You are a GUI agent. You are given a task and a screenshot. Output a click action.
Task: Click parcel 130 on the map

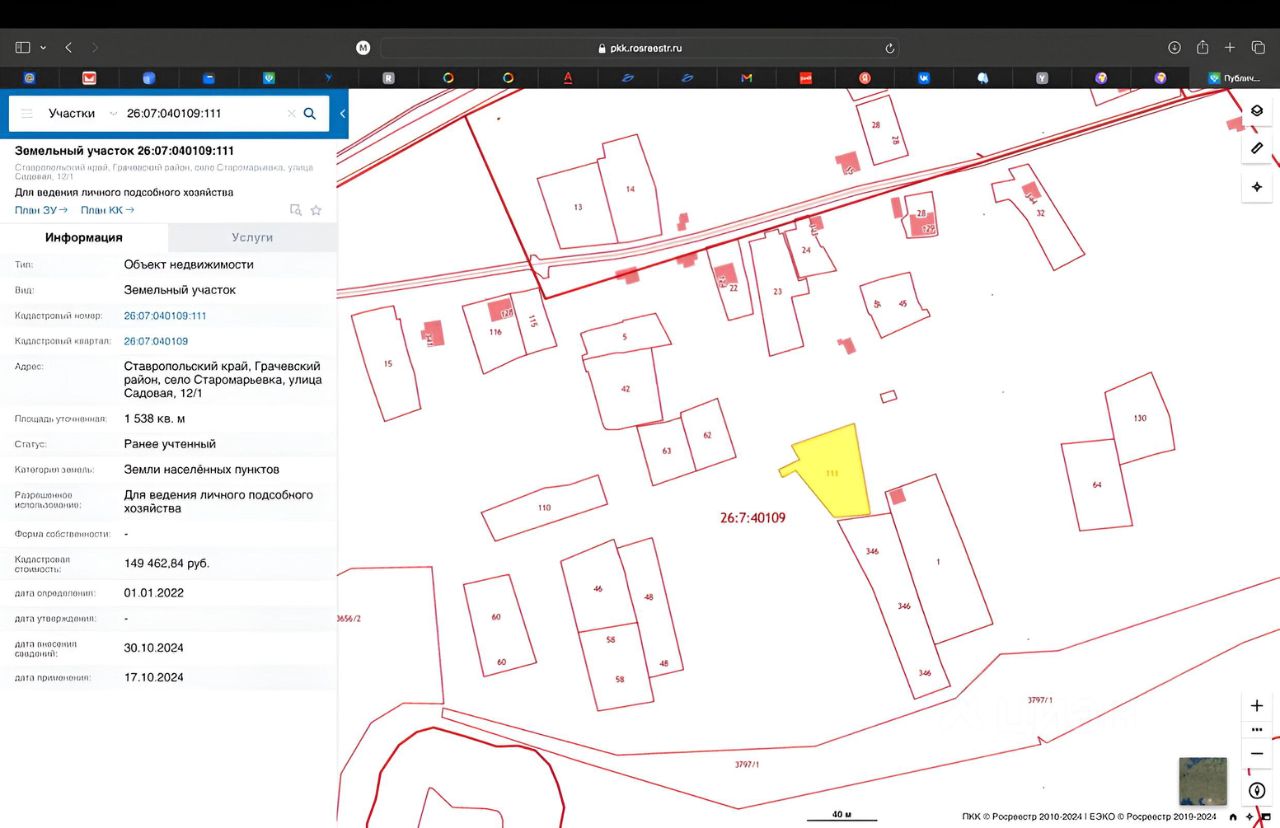[x=1139, y=418]
